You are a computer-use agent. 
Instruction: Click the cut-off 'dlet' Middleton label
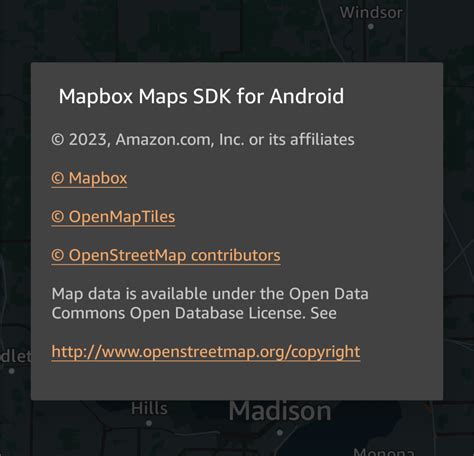tap(15, 357)
